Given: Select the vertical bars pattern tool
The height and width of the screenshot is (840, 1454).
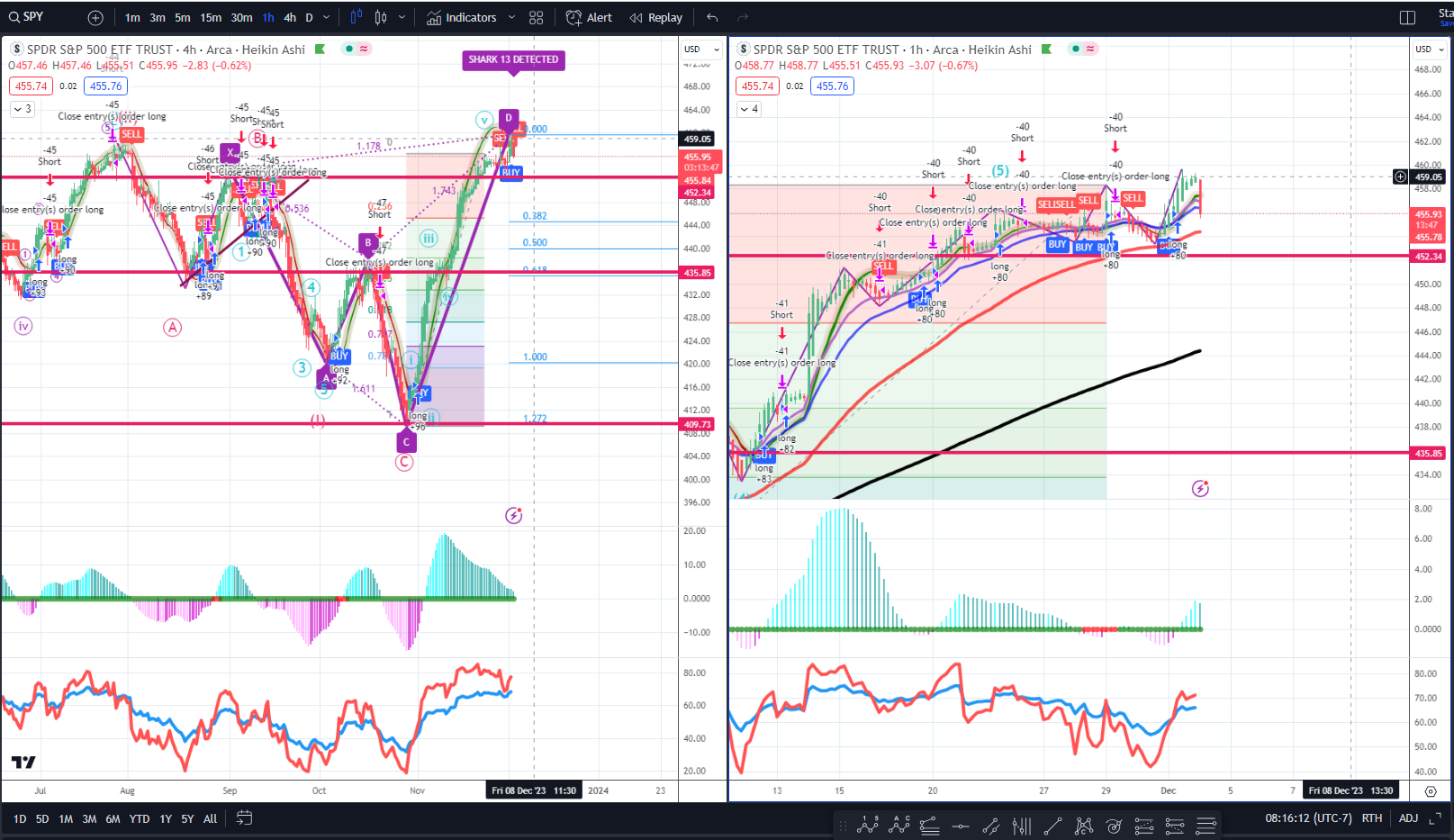Looking at the screenshot, I should (x=1022, y=824).
